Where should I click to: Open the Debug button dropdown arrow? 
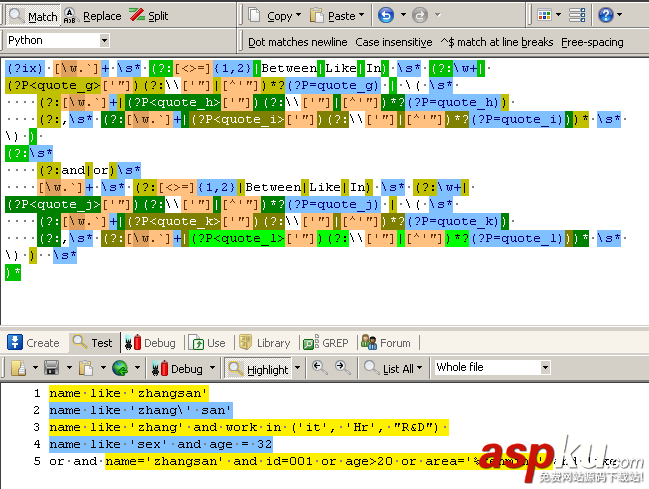pyautogui.click(x=212, y=367)
